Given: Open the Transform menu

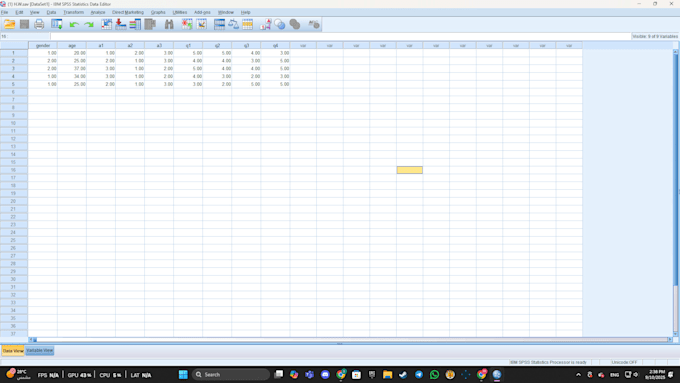Looking at the screenshot, I should click(73, 12).
